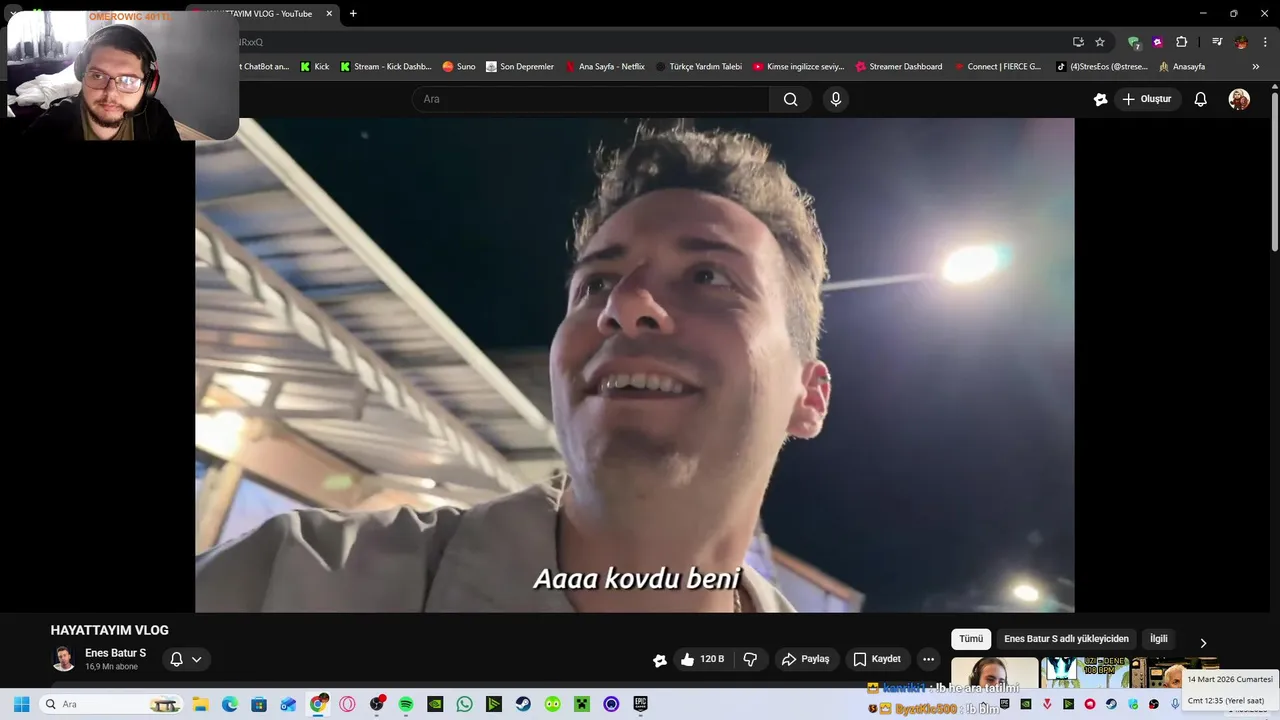Open the (4)StresEos TikTok bookmark
This screenshot has width=1280, height=720.
pyautogui.click(x=1102, y=67)
